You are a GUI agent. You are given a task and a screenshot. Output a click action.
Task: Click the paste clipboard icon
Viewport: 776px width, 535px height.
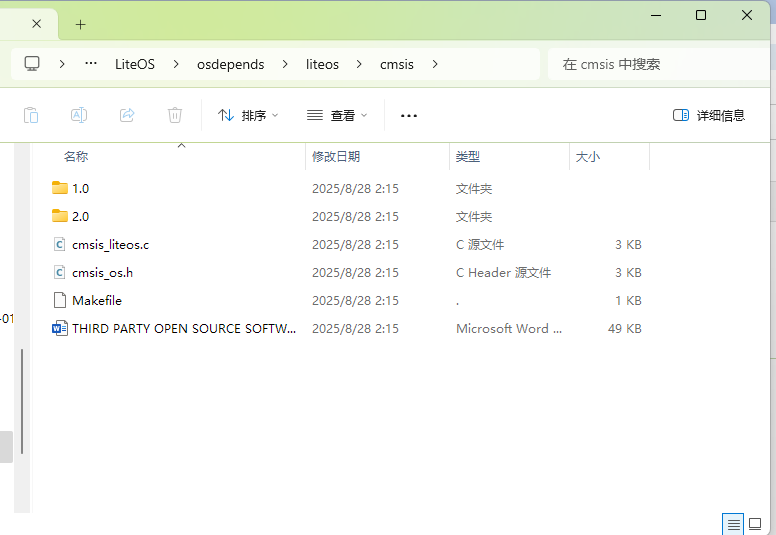(31, 115)
